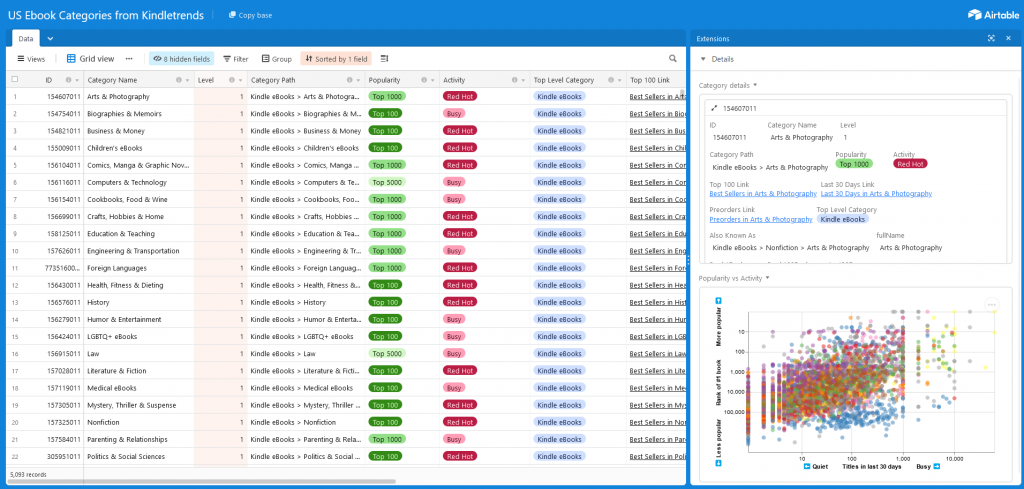Open the Activity column dropdown arrow
This screenshot has height=489, width=1024.
point(523,80)
